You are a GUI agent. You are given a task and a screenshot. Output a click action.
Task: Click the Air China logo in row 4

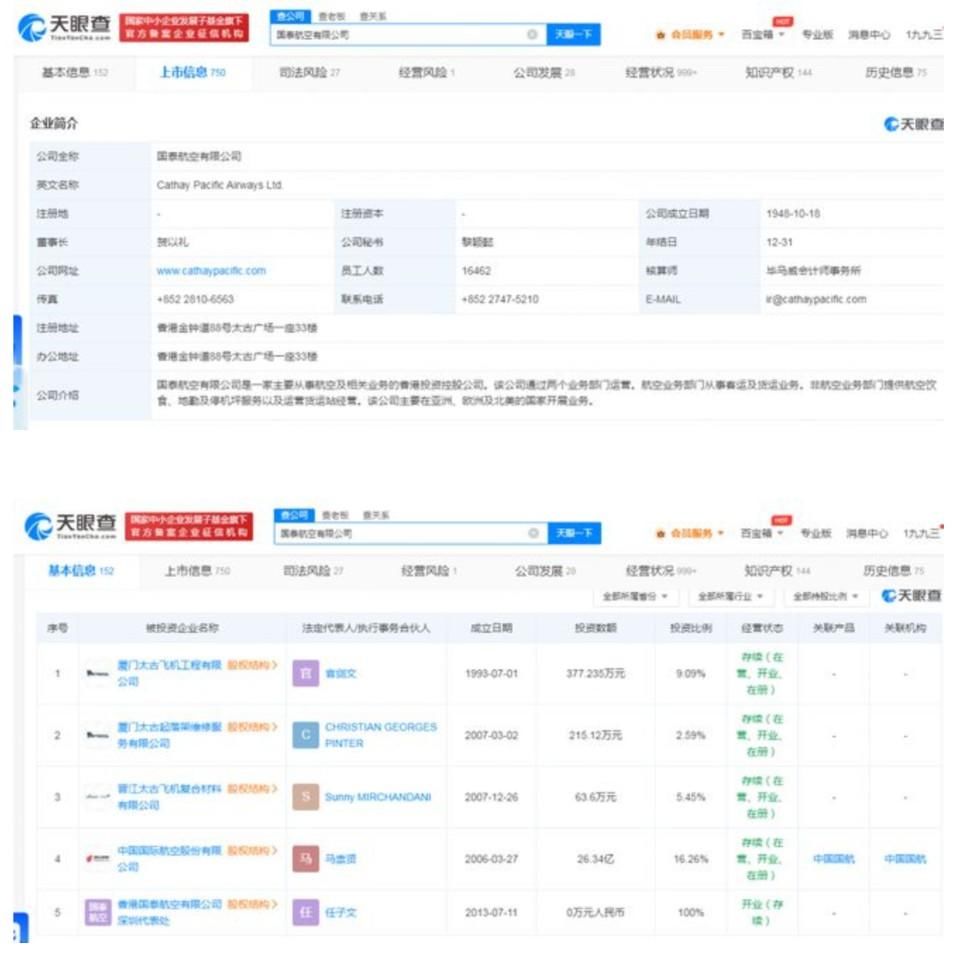tap(97, 858)
